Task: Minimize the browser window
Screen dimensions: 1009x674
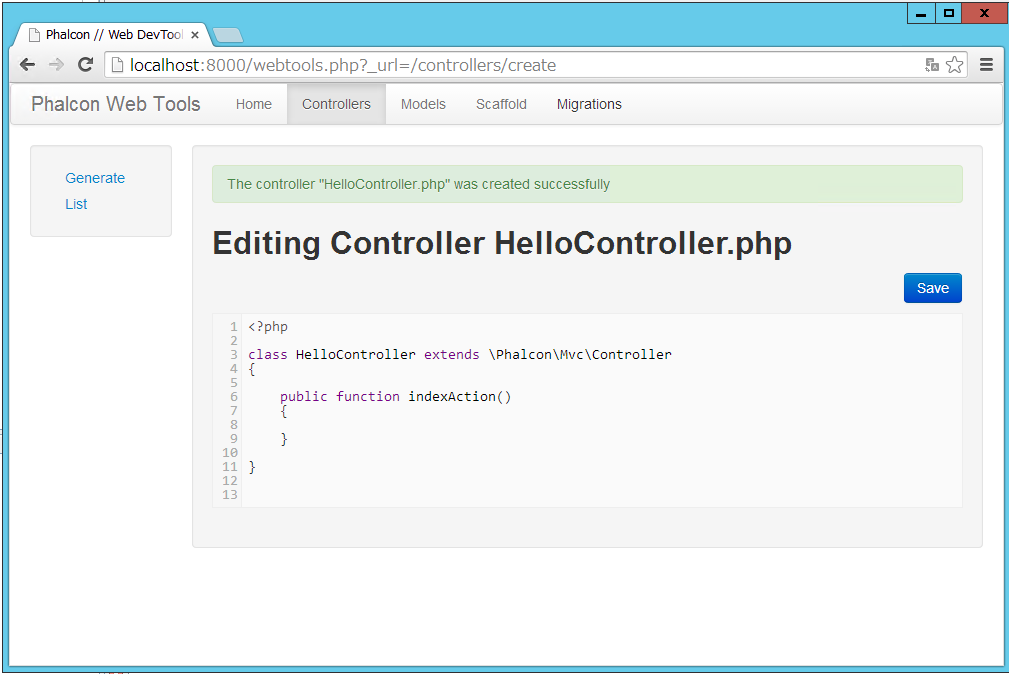Action: pyautogui.click(x=921, y=13)
